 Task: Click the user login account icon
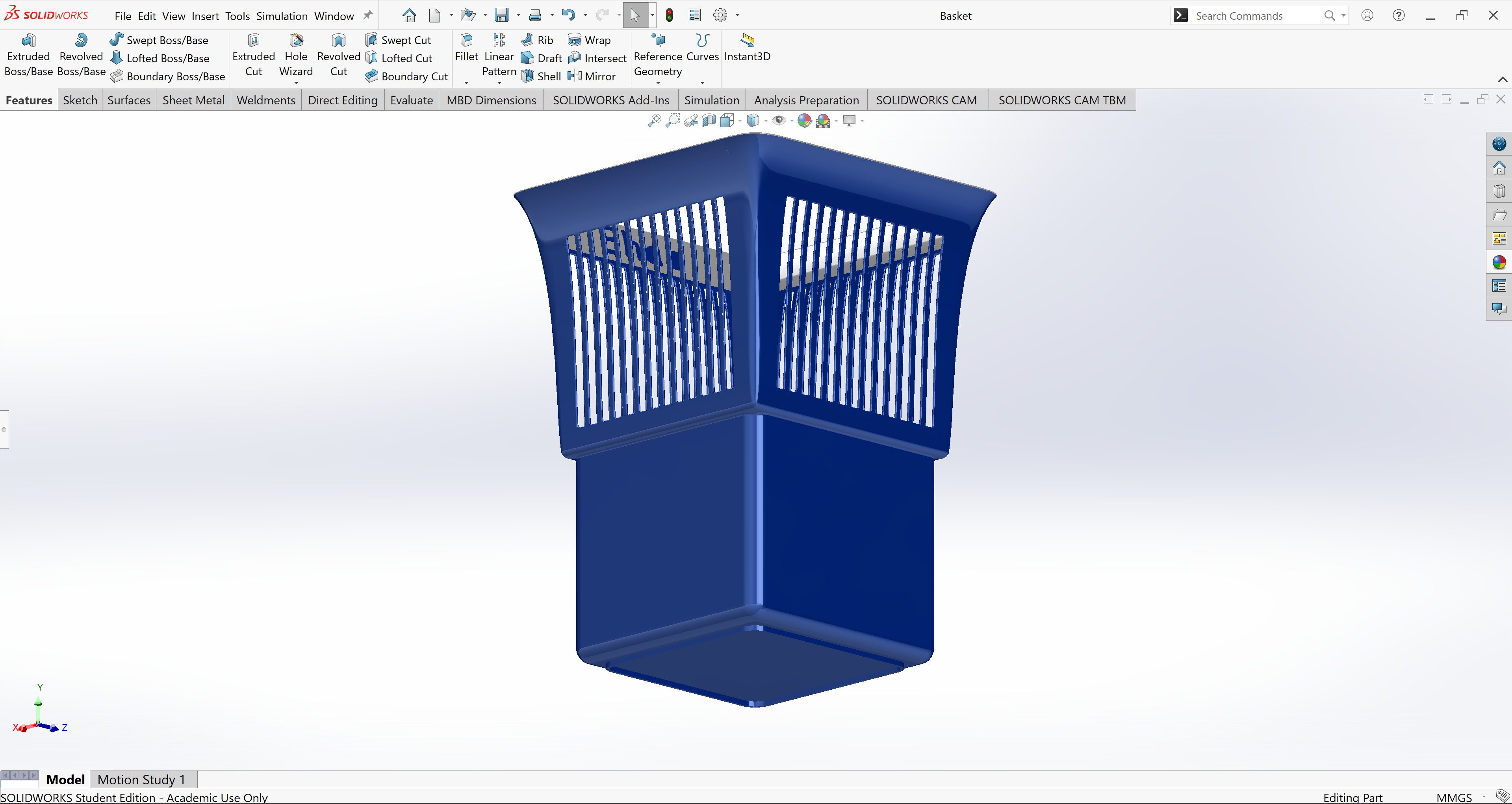[1367, 15]
